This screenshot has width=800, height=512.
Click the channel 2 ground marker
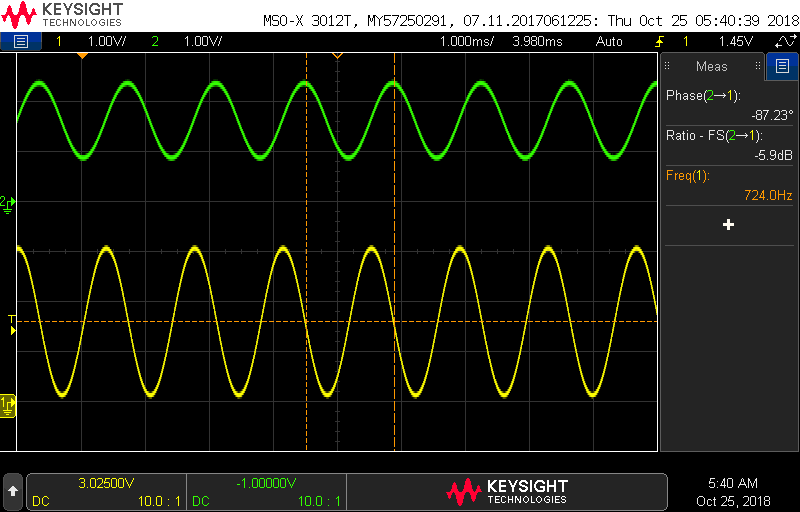[x=7, y=203]
